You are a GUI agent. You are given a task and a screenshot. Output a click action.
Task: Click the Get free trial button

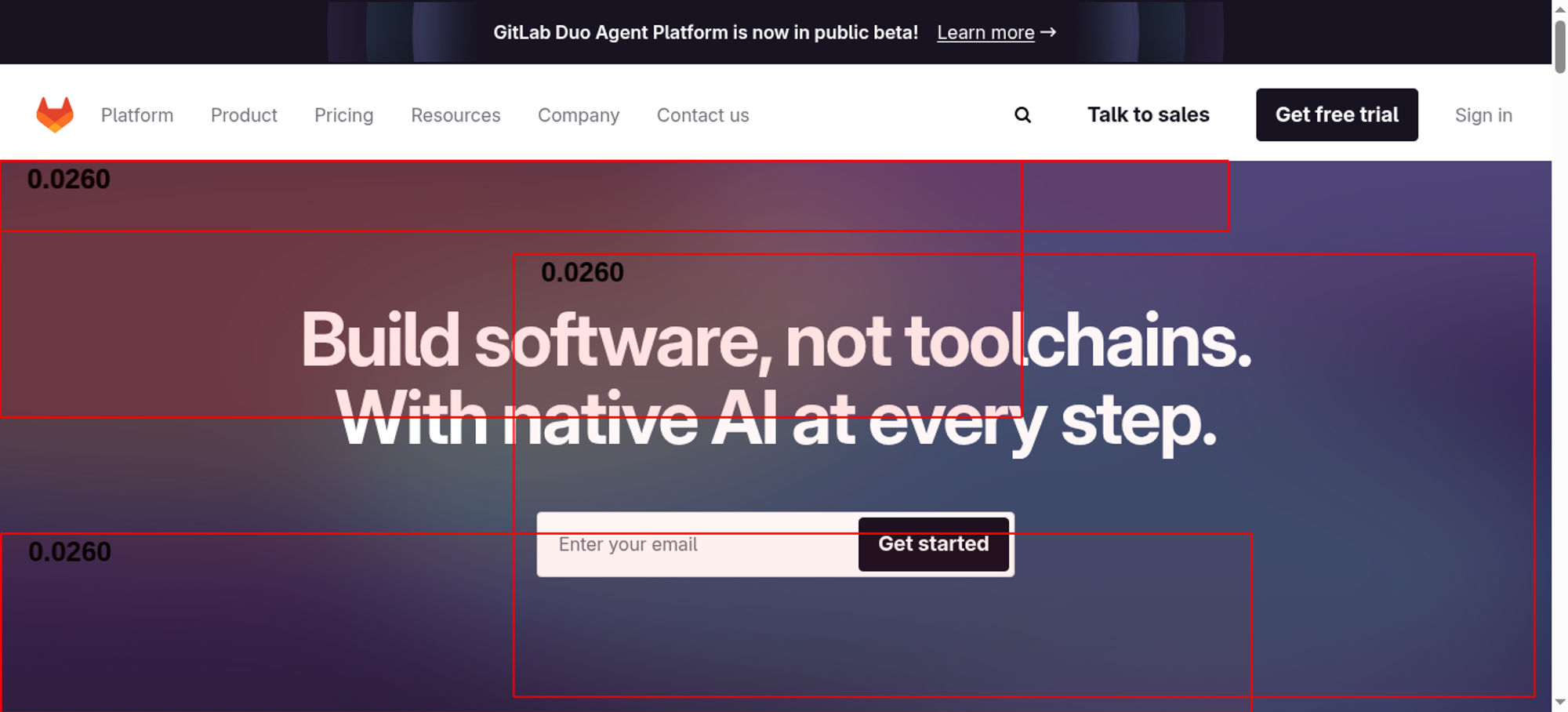[x=1337, y=114]
